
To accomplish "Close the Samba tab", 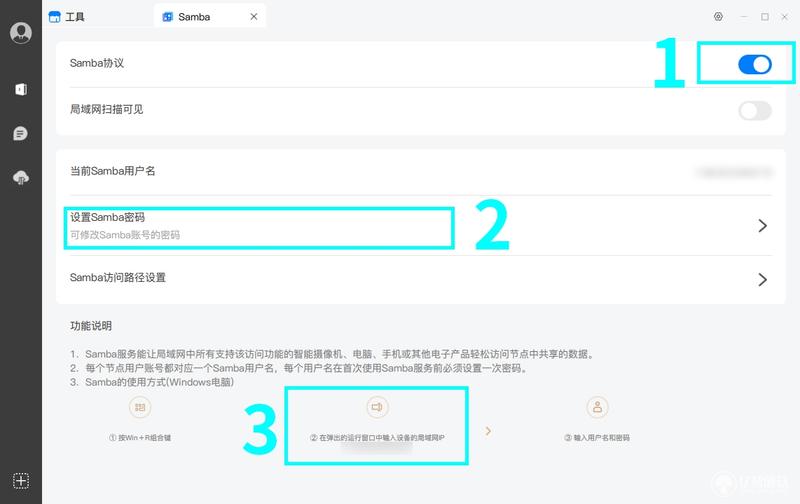I will [254, 17].
